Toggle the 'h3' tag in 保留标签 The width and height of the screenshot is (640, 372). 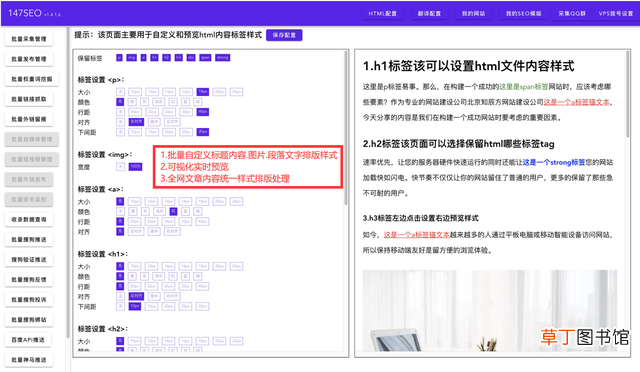click(x=178, y=58)
